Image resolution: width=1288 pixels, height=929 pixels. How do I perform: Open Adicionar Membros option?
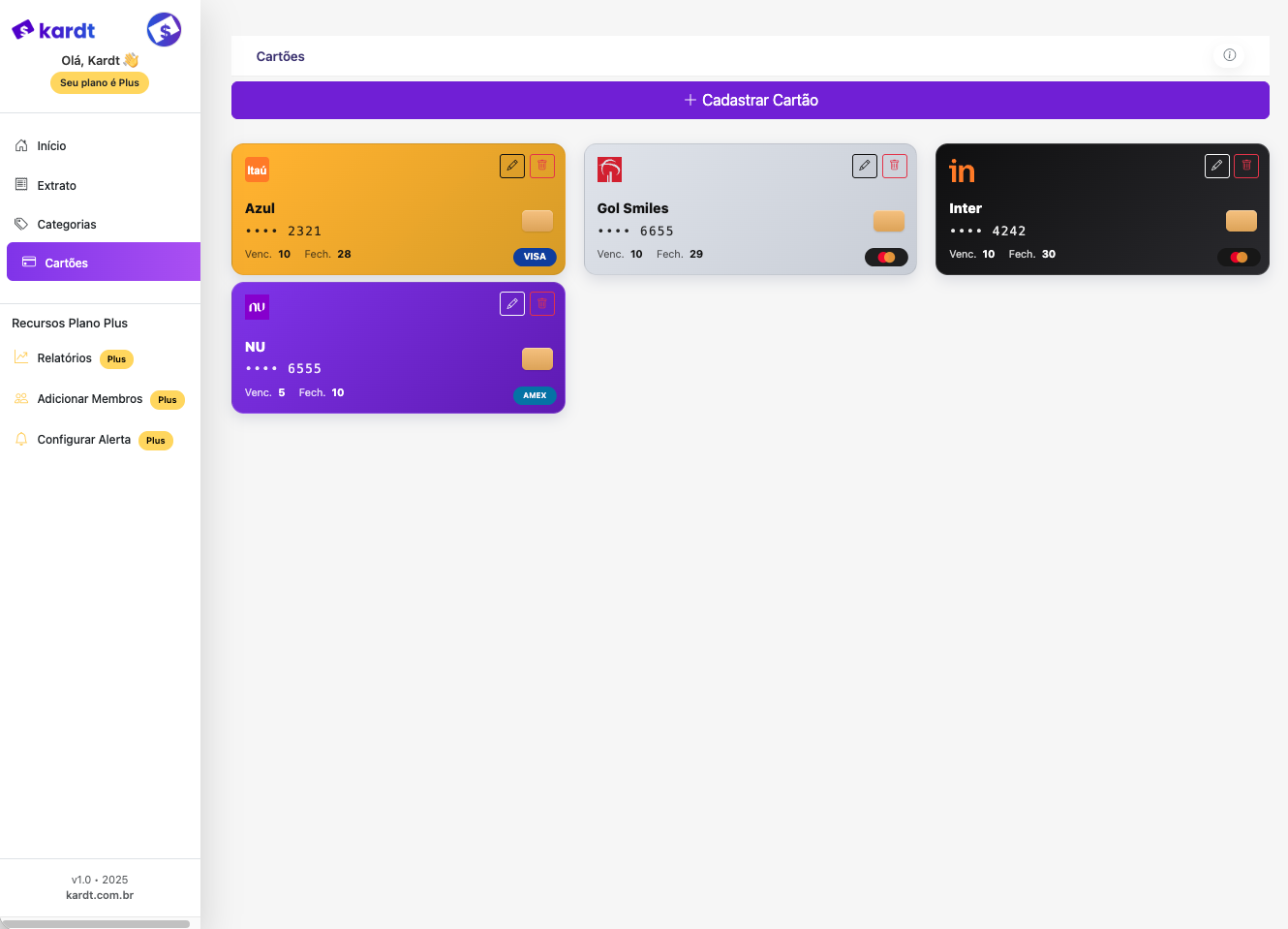89,399
